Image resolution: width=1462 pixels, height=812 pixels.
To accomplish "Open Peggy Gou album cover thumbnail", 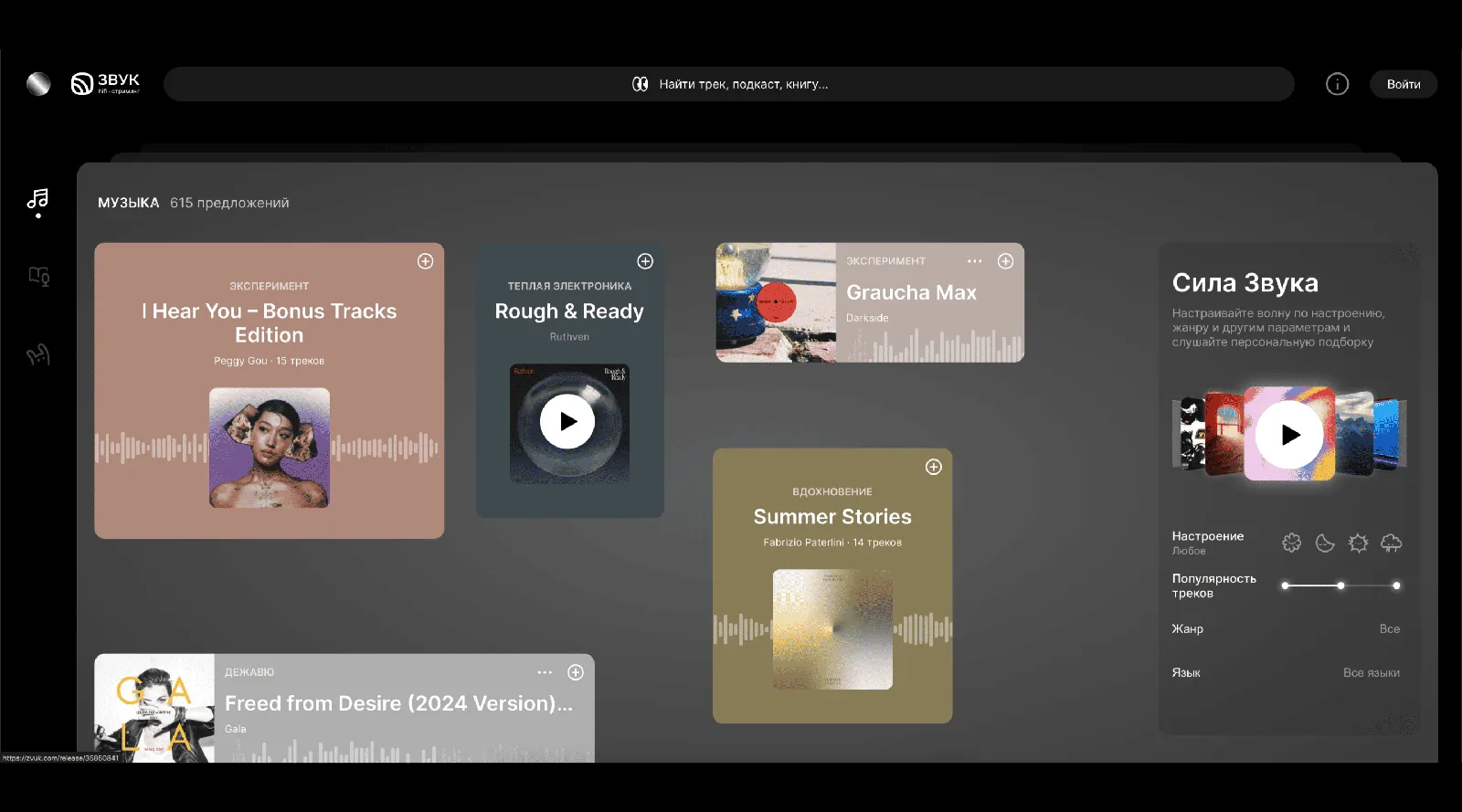I will tap(270, 448).
